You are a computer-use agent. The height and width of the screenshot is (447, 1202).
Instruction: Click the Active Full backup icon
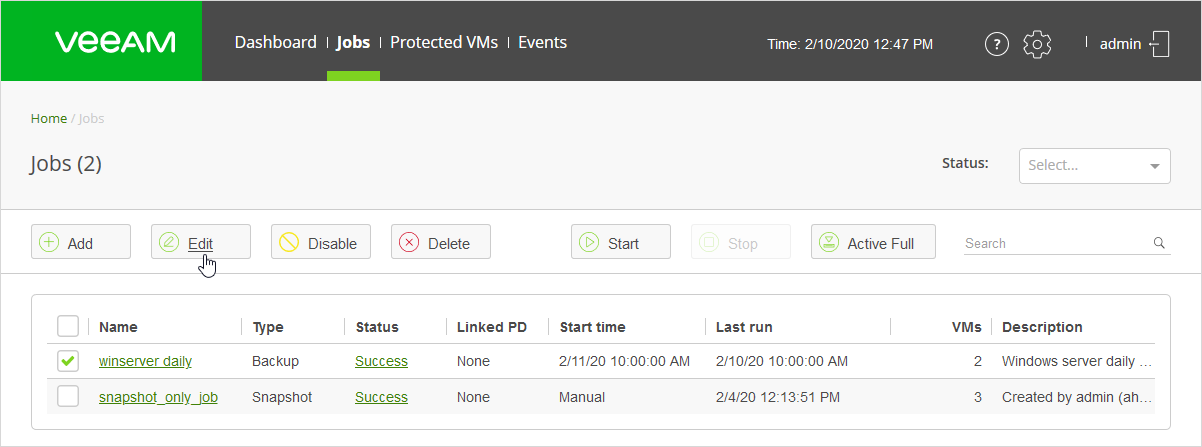pos(829,243)
